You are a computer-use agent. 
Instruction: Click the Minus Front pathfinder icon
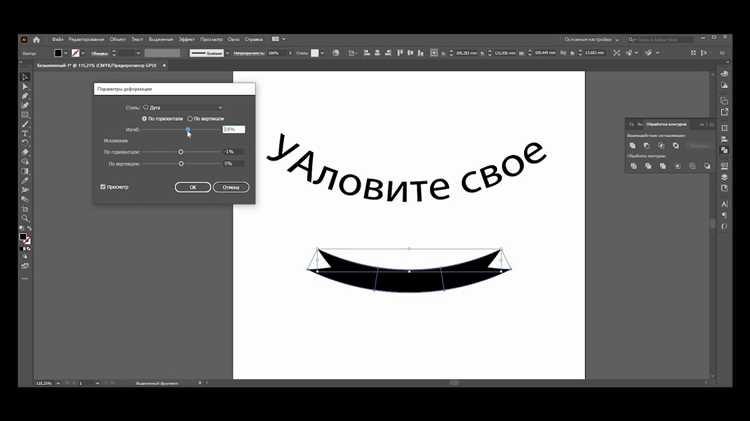pos(648,145)
